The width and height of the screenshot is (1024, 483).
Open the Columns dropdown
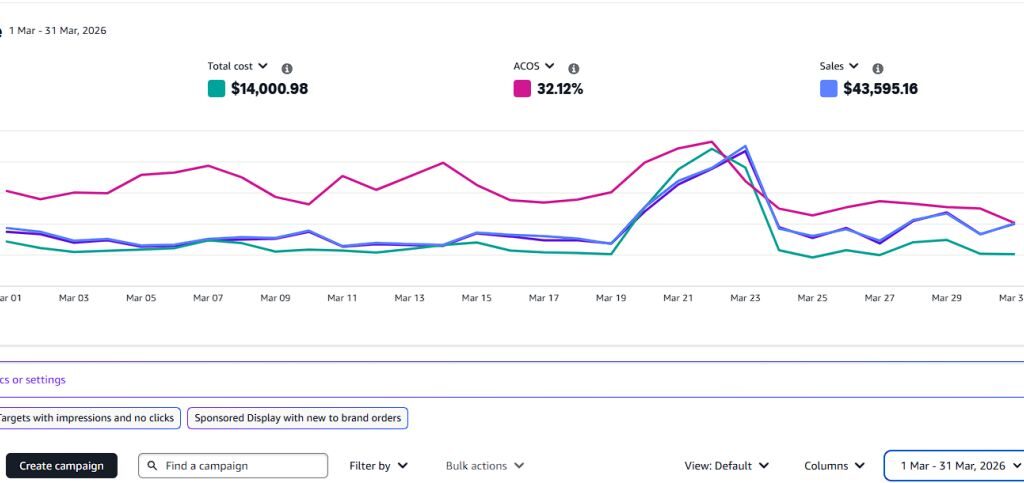(x=835, y=466)
